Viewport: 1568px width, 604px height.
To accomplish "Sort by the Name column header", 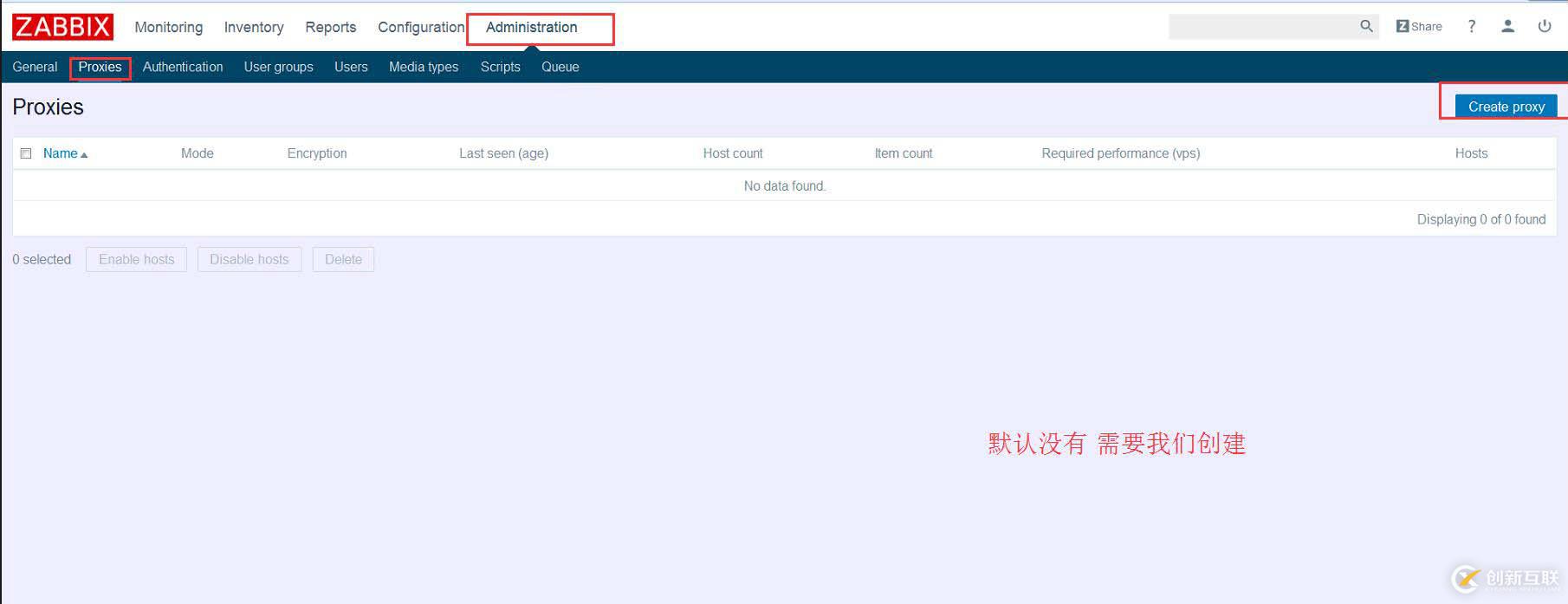I will click(65, 153).
